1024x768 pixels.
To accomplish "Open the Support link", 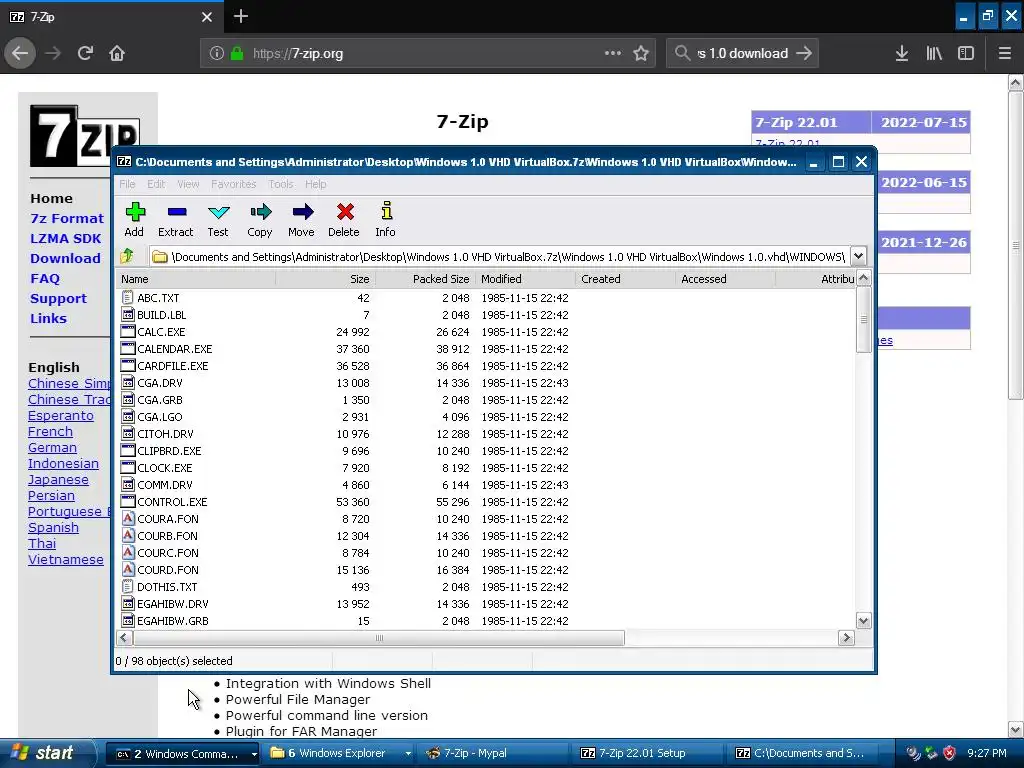I will 58,298.
